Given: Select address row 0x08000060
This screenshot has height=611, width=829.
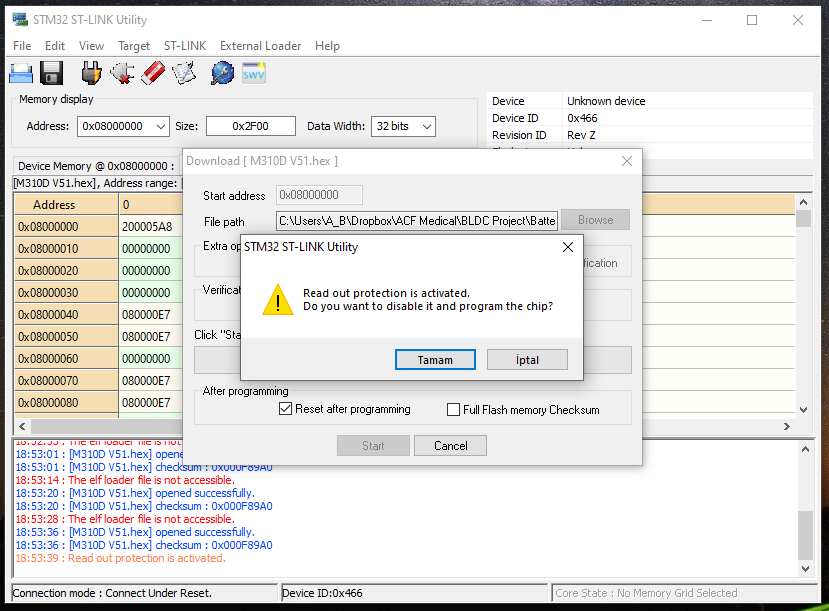Looking at the screenshot, I should (x=66, y=358).
